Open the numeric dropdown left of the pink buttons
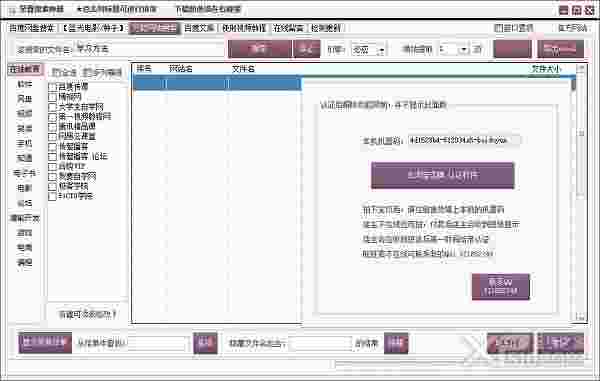600x381 pixels. (x=454, y=49)
